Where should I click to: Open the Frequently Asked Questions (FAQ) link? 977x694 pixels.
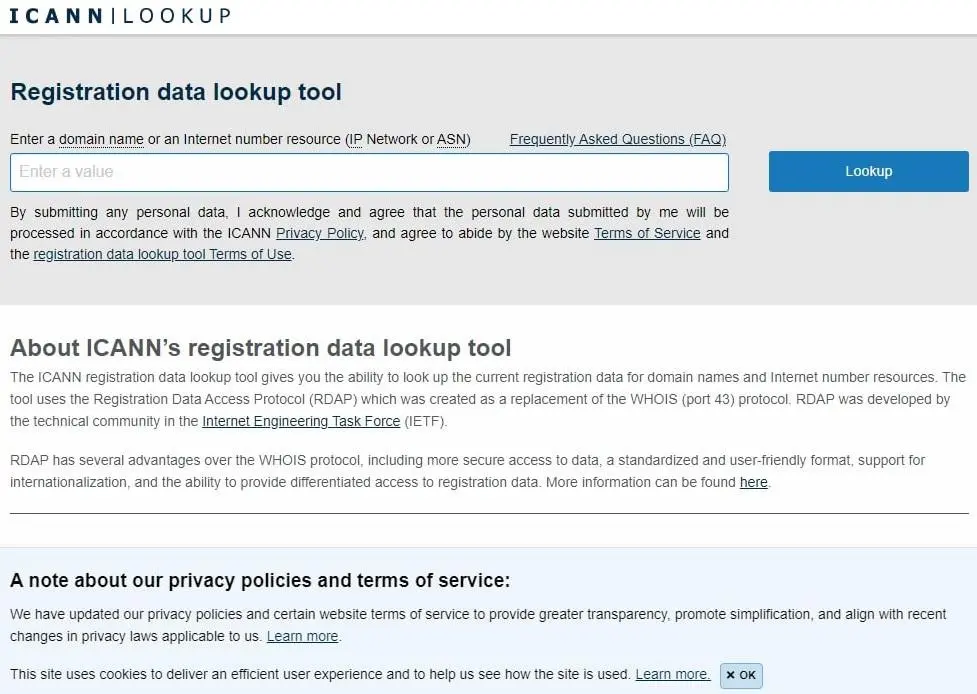(617, 139)
